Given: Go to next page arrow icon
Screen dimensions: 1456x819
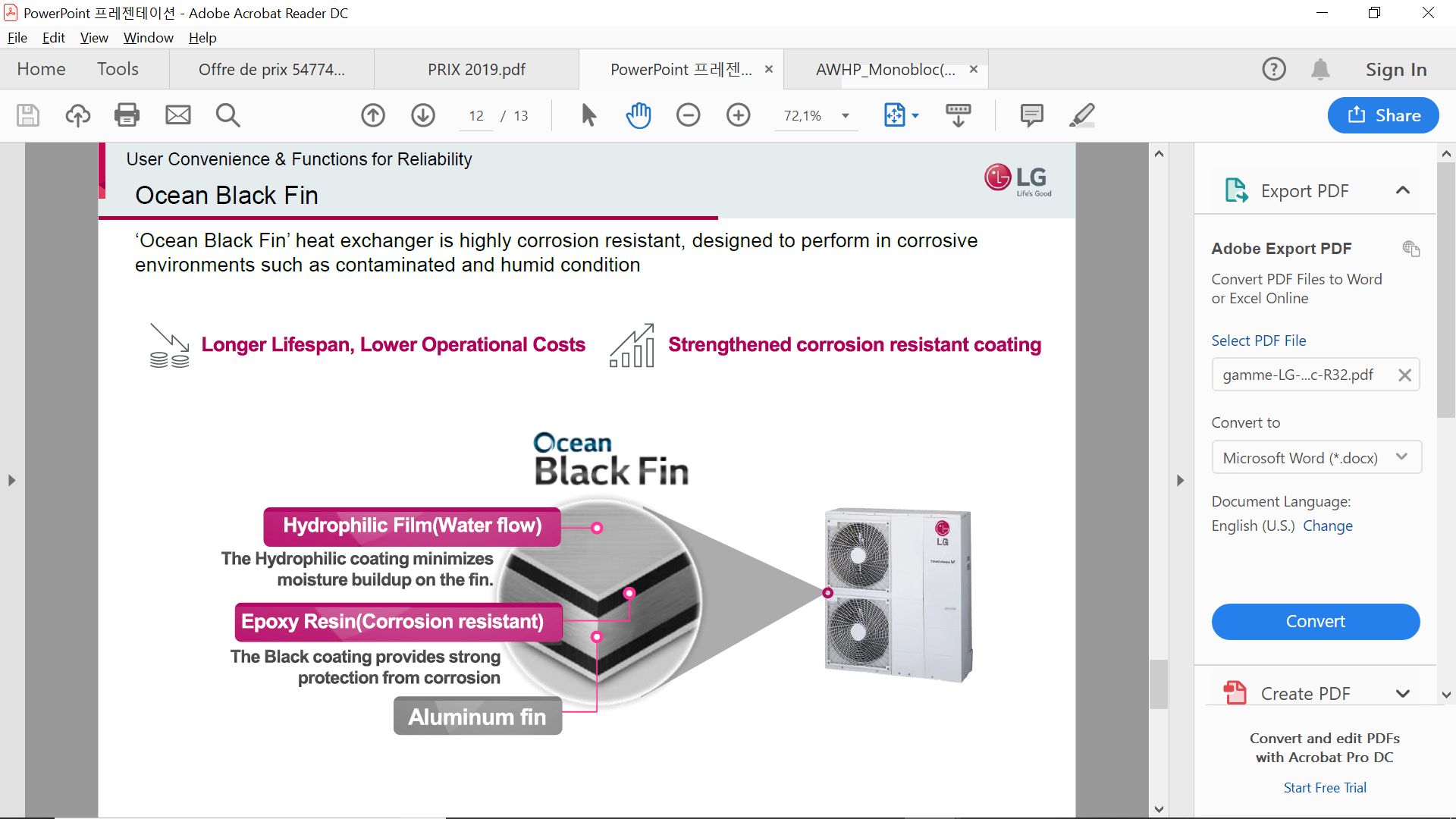Looking at the screenshot, I should pyautogui.click(x=423, y=115).
